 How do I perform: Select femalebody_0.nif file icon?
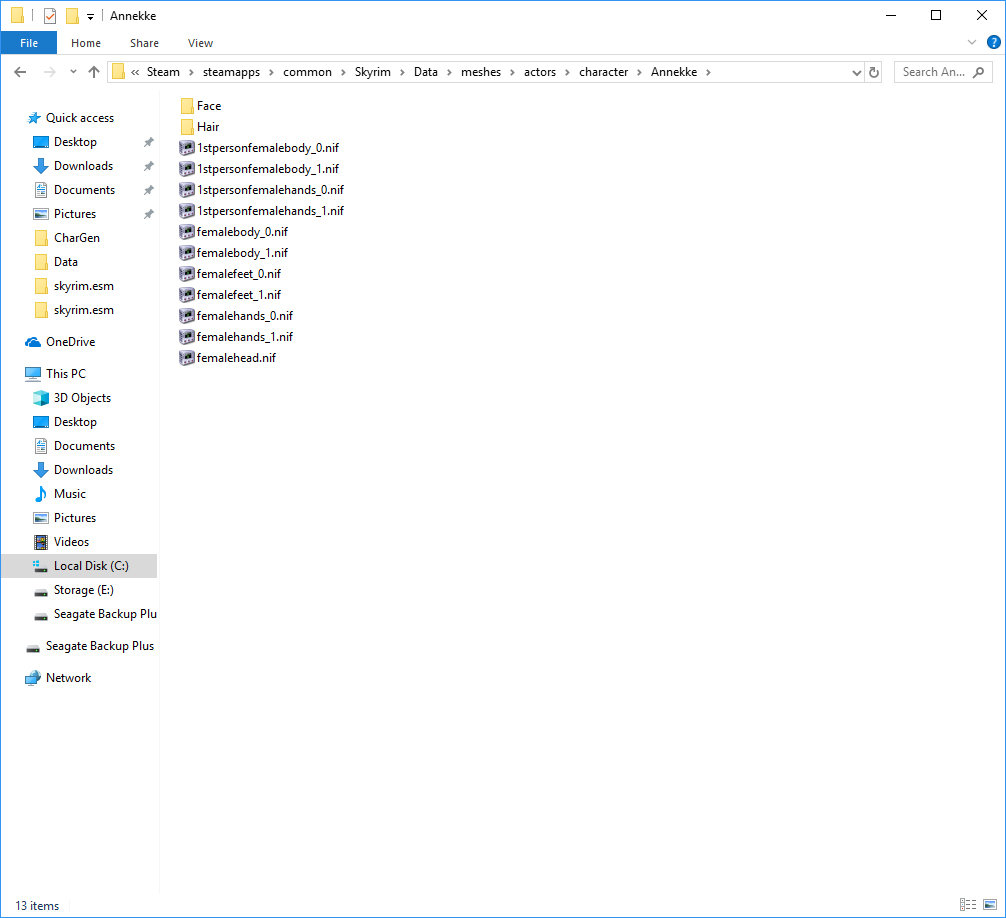(x=187, y=232)
